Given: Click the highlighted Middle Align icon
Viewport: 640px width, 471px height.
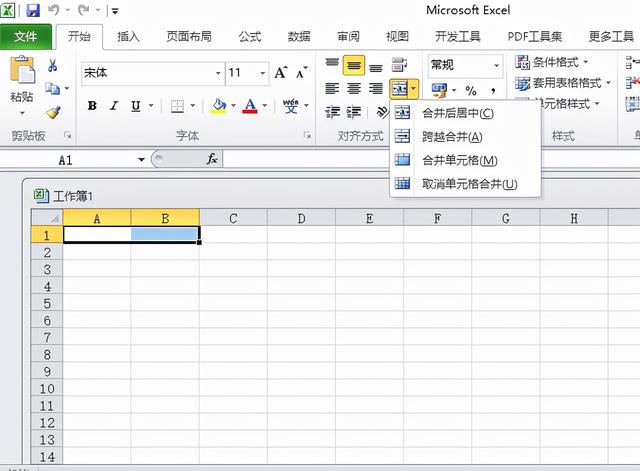Looking at the screenshot, I should (x=354, y=65).
